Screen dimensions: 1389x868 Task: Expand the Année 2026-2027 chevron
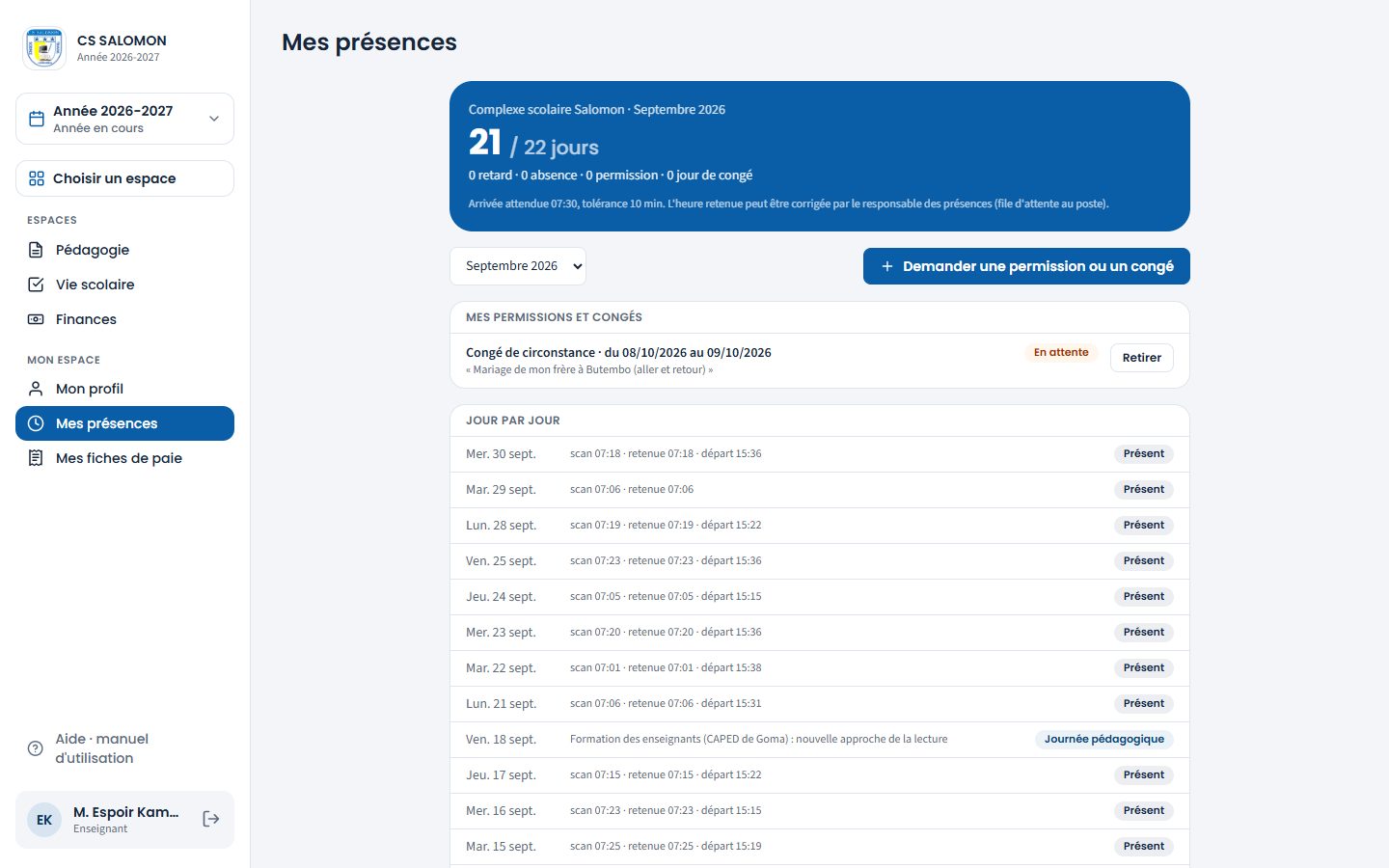pyautogui.click(x=214, y=119)
